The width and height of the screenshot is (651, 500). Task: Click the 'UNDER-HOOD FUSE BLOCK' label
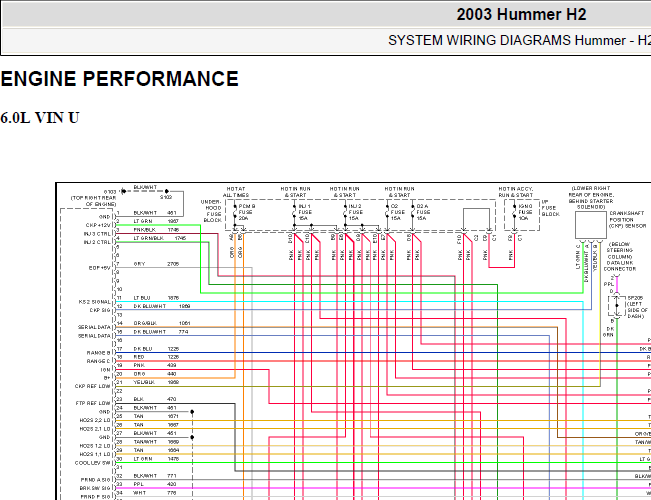click(x=212, y=211)
